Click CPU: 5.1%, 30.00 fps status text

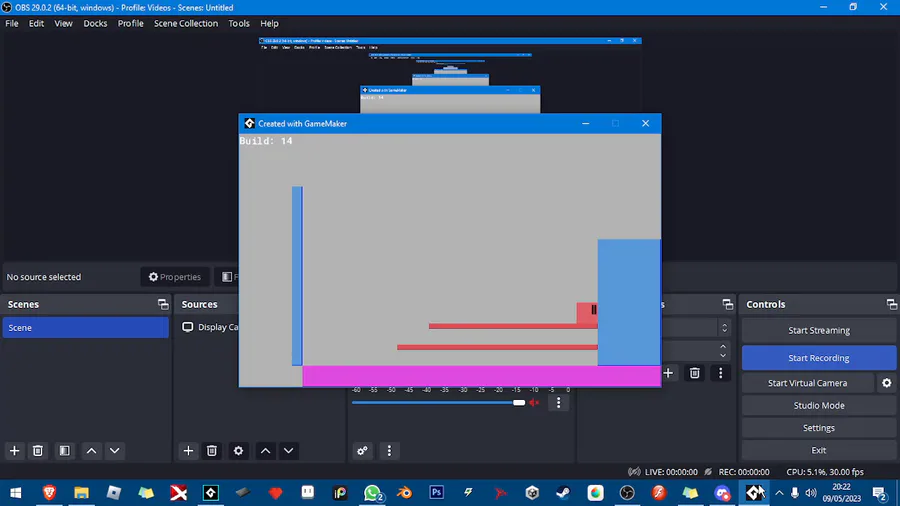[825, 472]
